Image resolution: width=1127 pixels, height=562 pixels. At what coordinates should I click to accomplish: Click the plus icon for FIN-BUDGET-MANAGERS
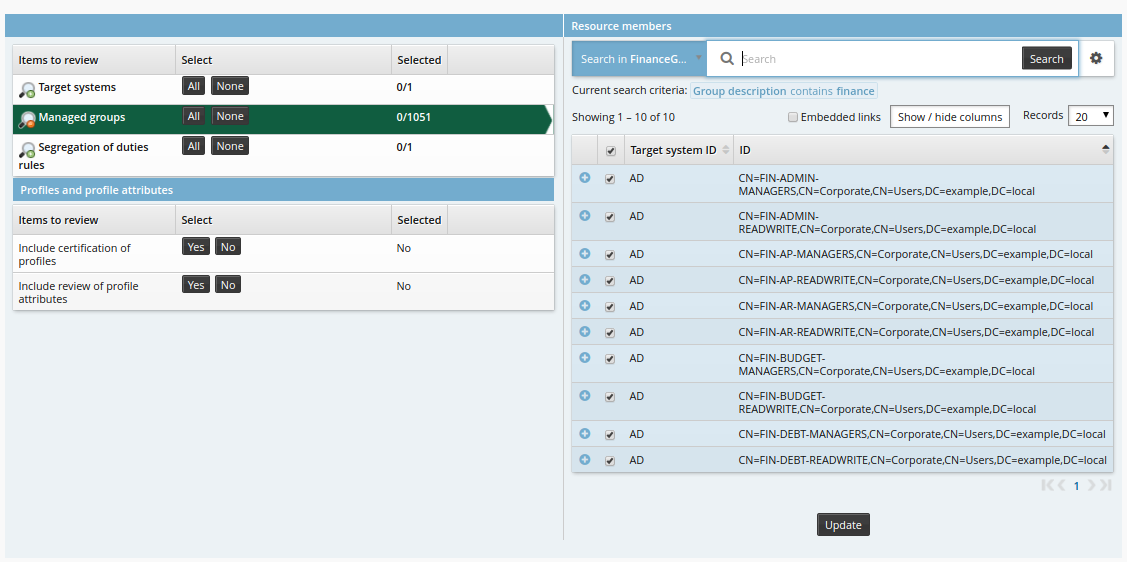click(x=585, y=358)
